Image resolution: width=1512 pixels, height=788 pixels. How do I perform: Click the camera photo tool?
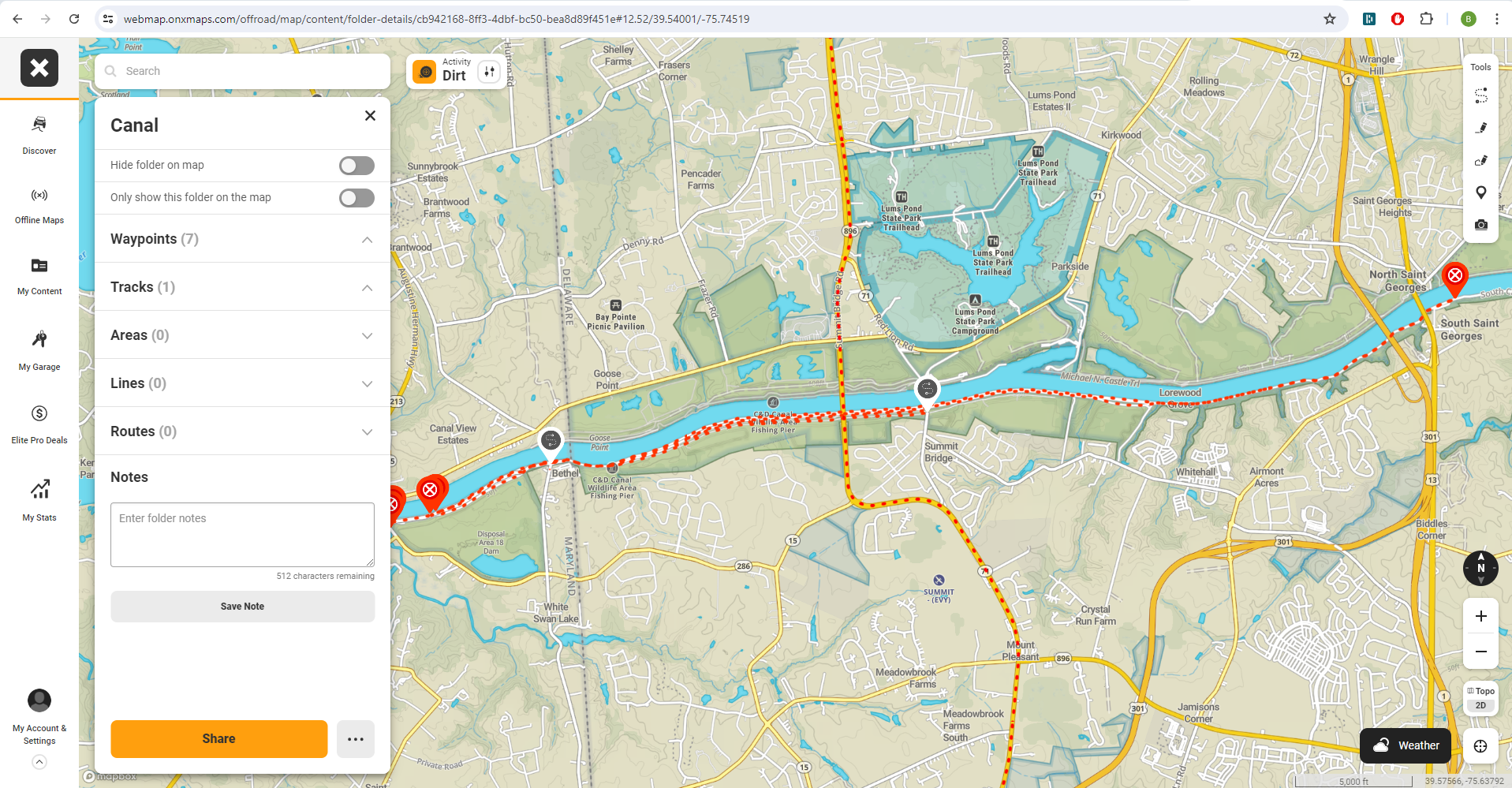click(x=1480, y=225)
